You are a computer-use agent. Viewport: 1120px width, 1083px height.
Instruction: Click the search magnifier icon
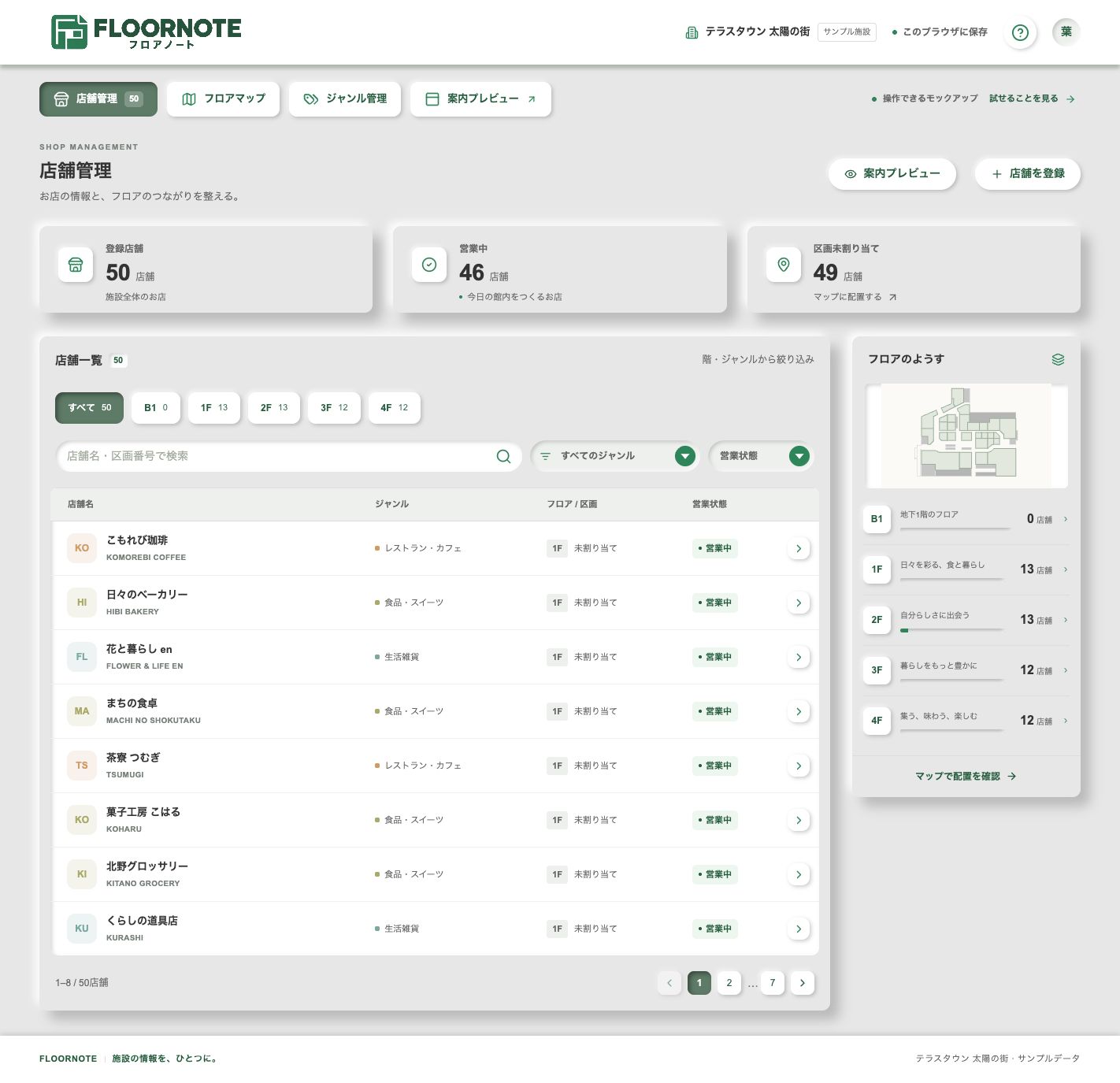[x=503, y=457]
